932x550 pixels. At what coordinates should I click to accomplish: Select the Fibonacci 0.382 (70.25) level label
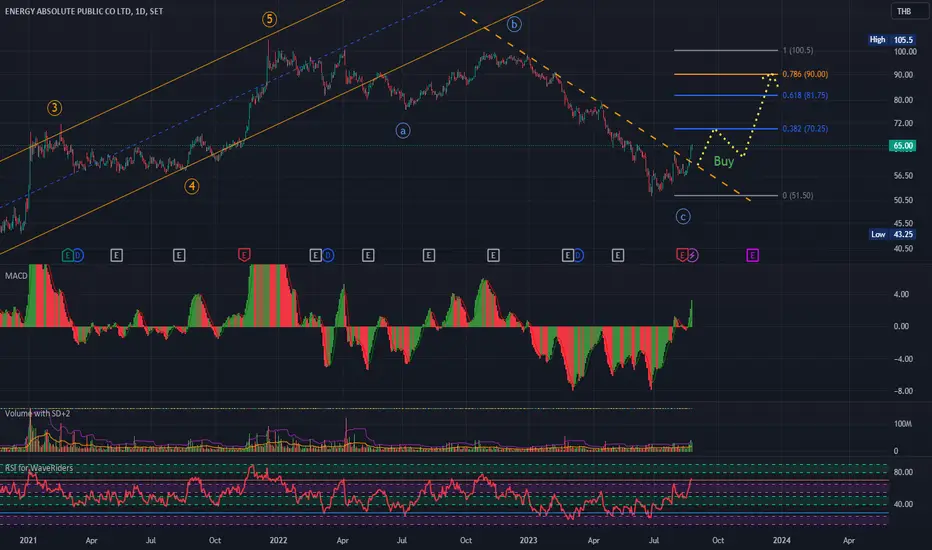(x=805, y=128)
